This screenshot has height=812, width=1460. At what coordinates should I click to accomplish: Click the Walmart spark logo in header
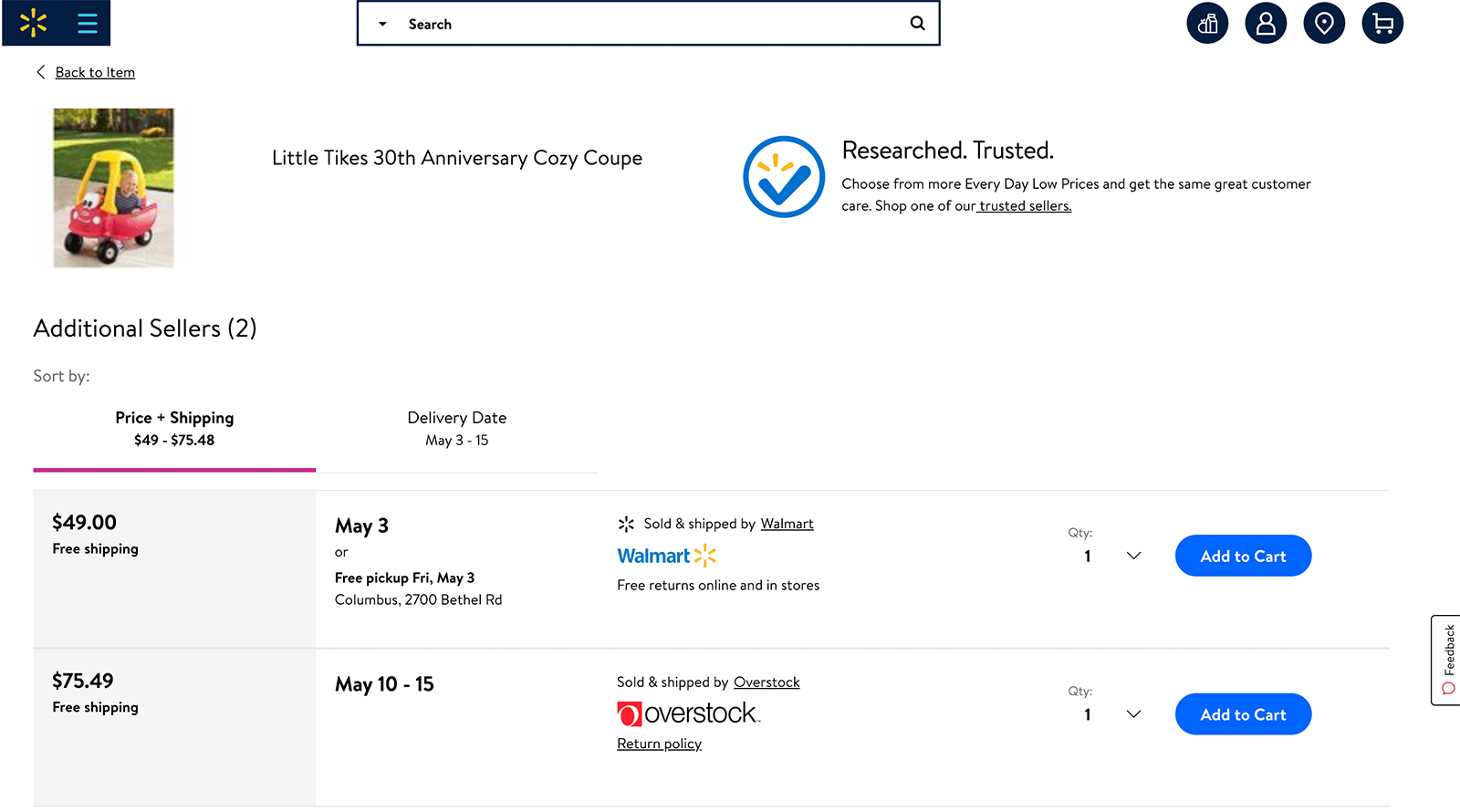[34, 23]
